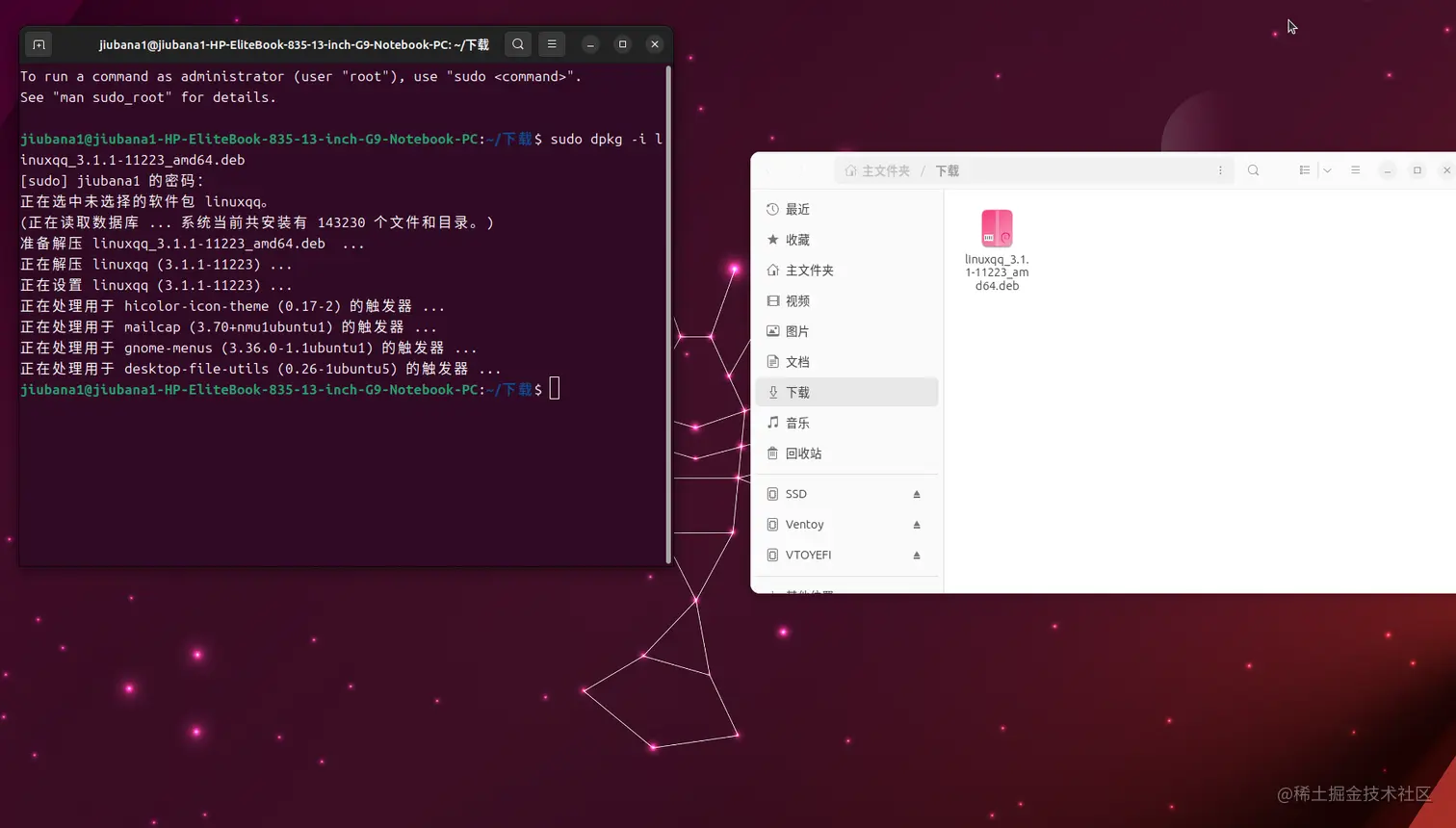This screenshot has height=828, width=1456.
Task: Open 音乐 folder in the sidebar
Action: 847,423
